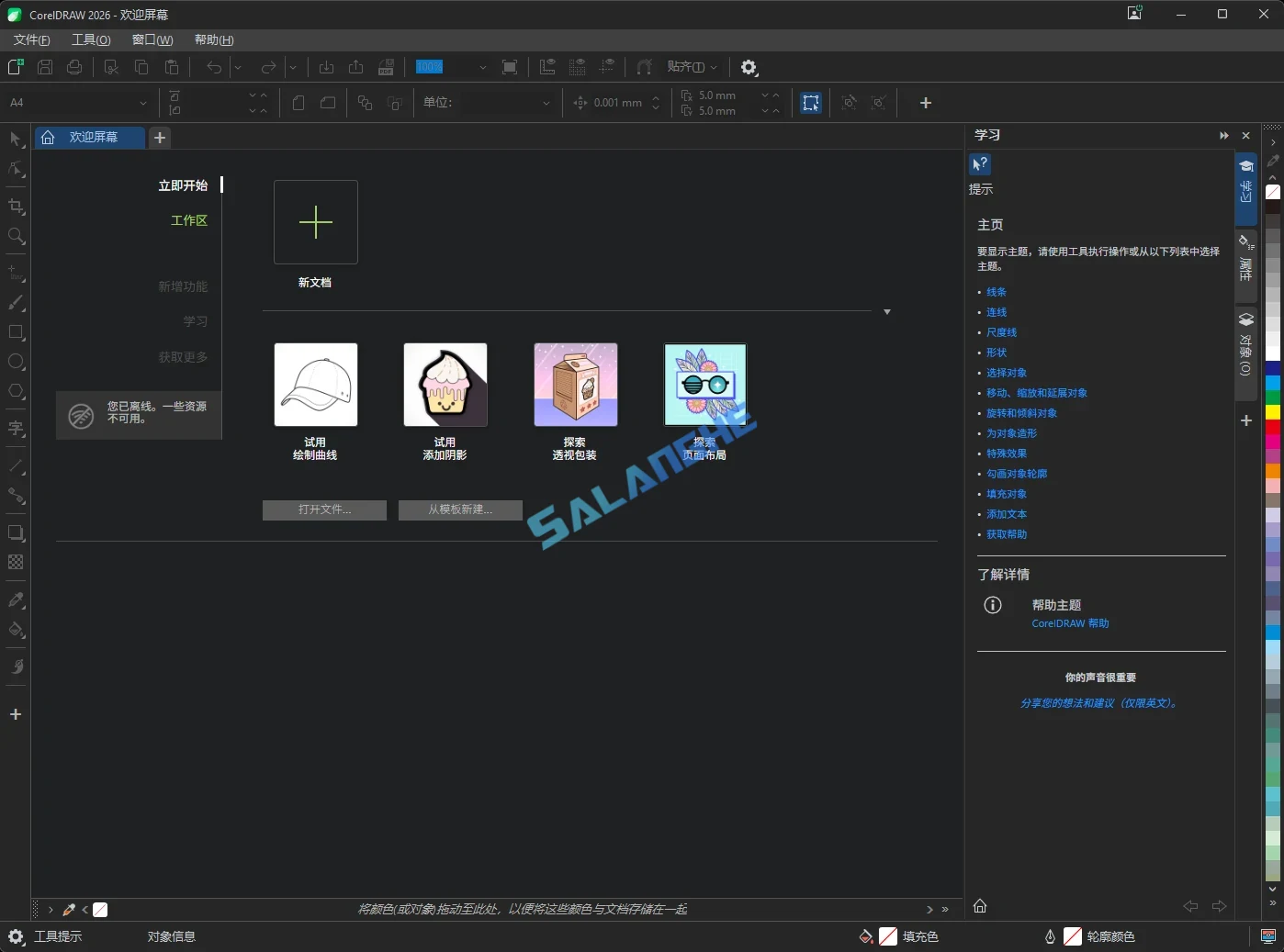This screenshot has height=952, width=1284.
Task: Select the Interactive Fill bucket tool
Action: 16,630
